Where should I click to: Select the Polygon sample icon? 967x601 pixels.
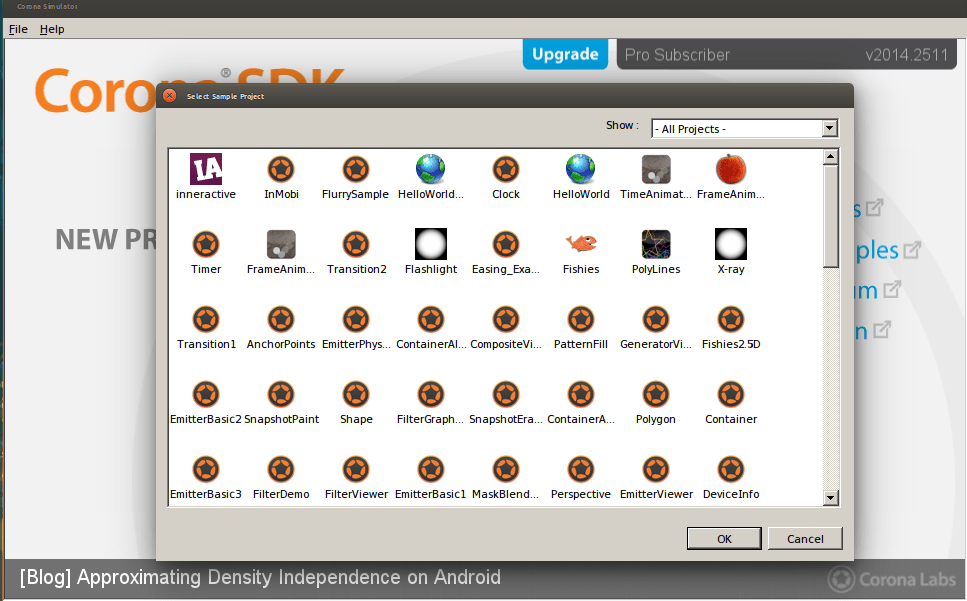pos(656,395)
